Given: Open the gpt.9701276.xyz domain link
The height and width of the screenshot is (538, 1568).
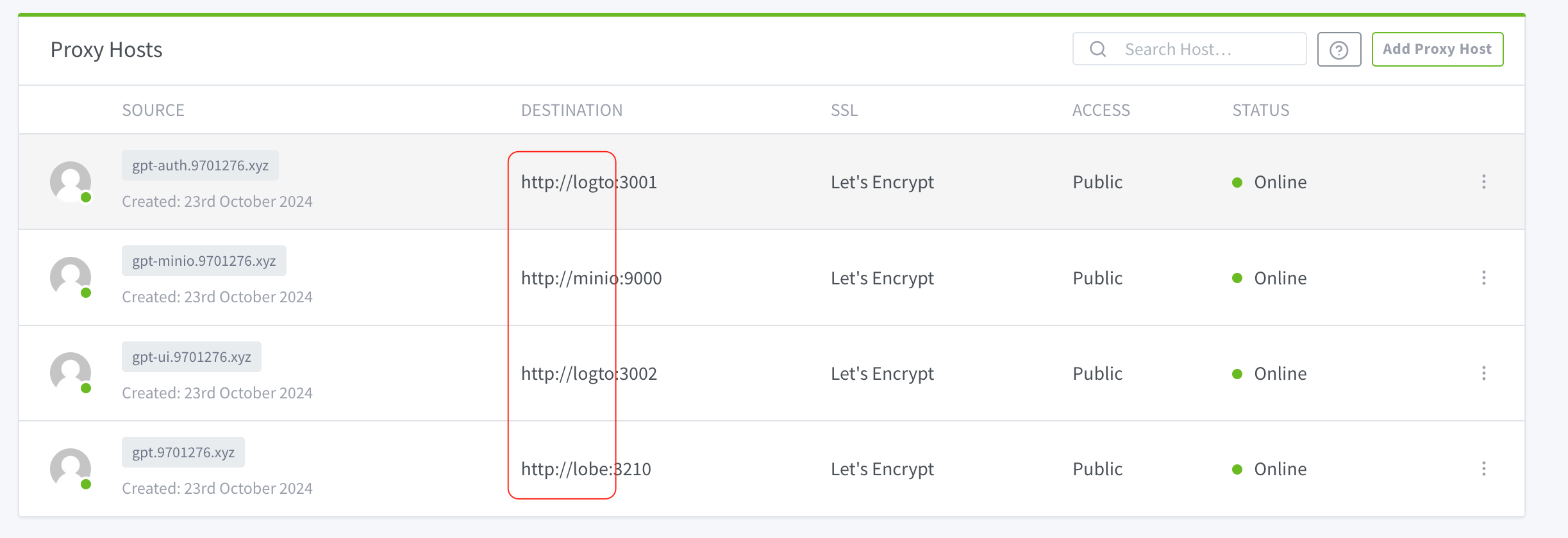Looking at the screenshot, I should [x=183, y=452].
